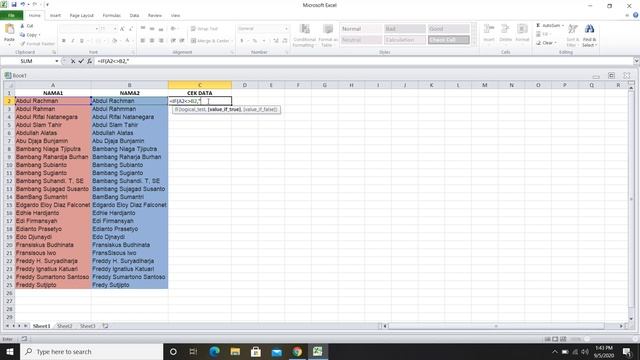The image size is (640, 360).
Task: Switch to the Review ribbon tab
Action: coord(155,16)
